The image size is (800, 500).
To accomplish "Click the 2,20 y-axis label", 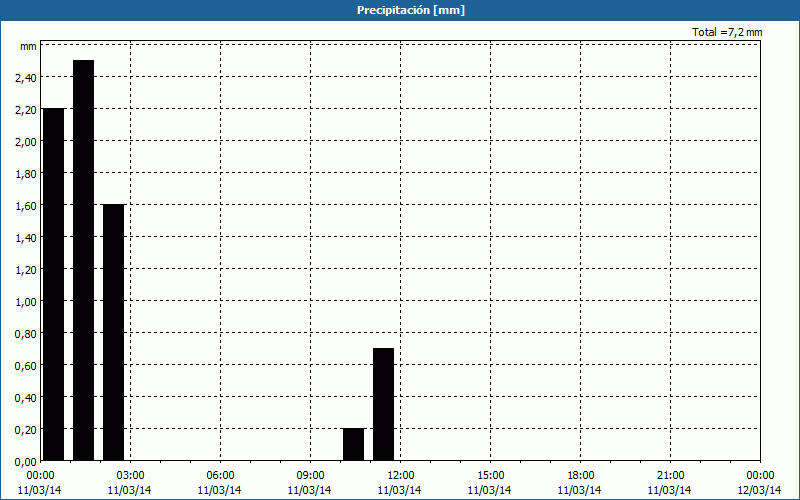I will pos(26,110).
